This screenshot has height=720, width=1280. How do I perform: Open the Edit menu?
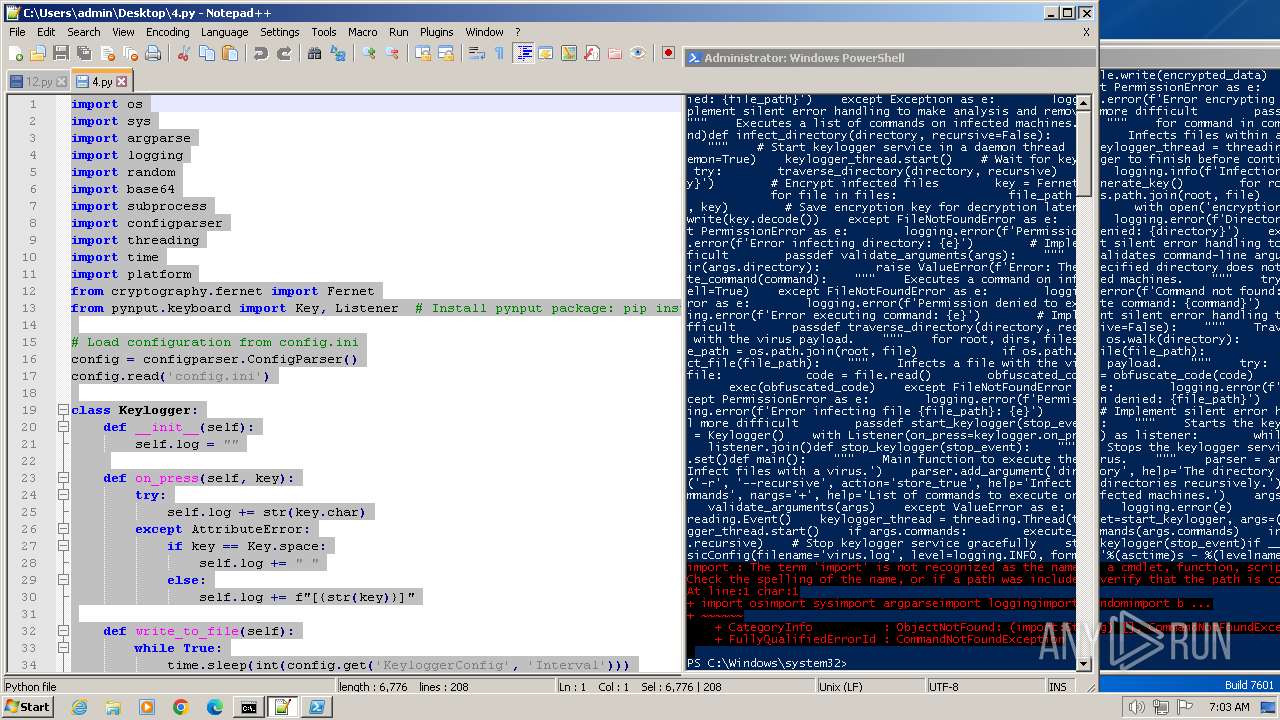click(x=46, y=32)
